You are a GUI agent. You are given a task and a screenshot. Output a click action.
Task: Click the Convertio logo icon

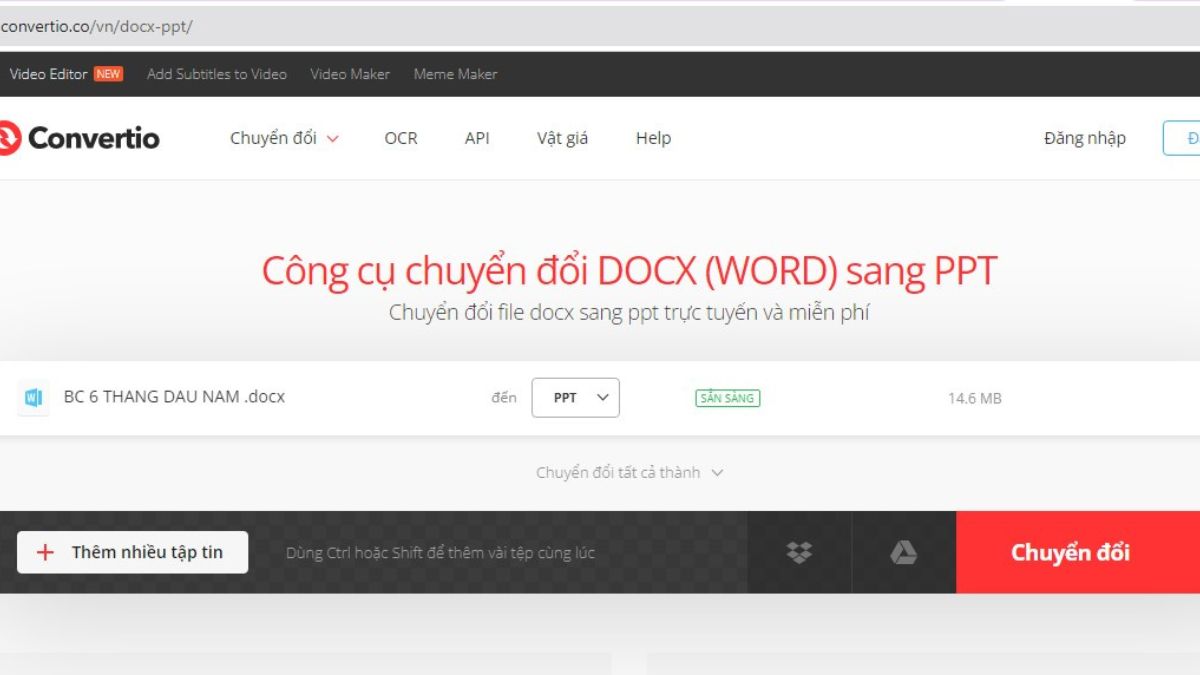click(9, 138)
